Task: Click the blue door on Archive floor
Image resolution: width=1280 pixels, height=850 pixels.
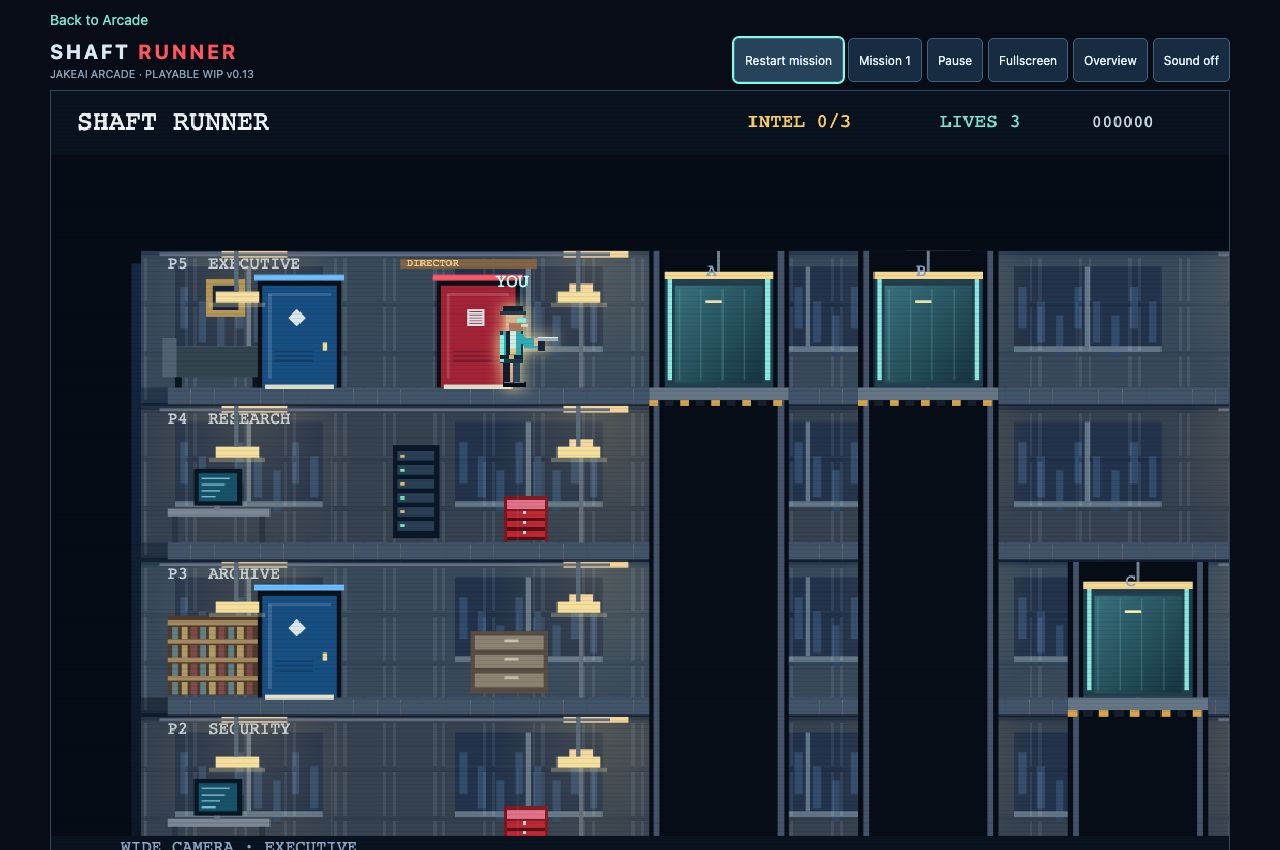Action: [x=299, y=643]
